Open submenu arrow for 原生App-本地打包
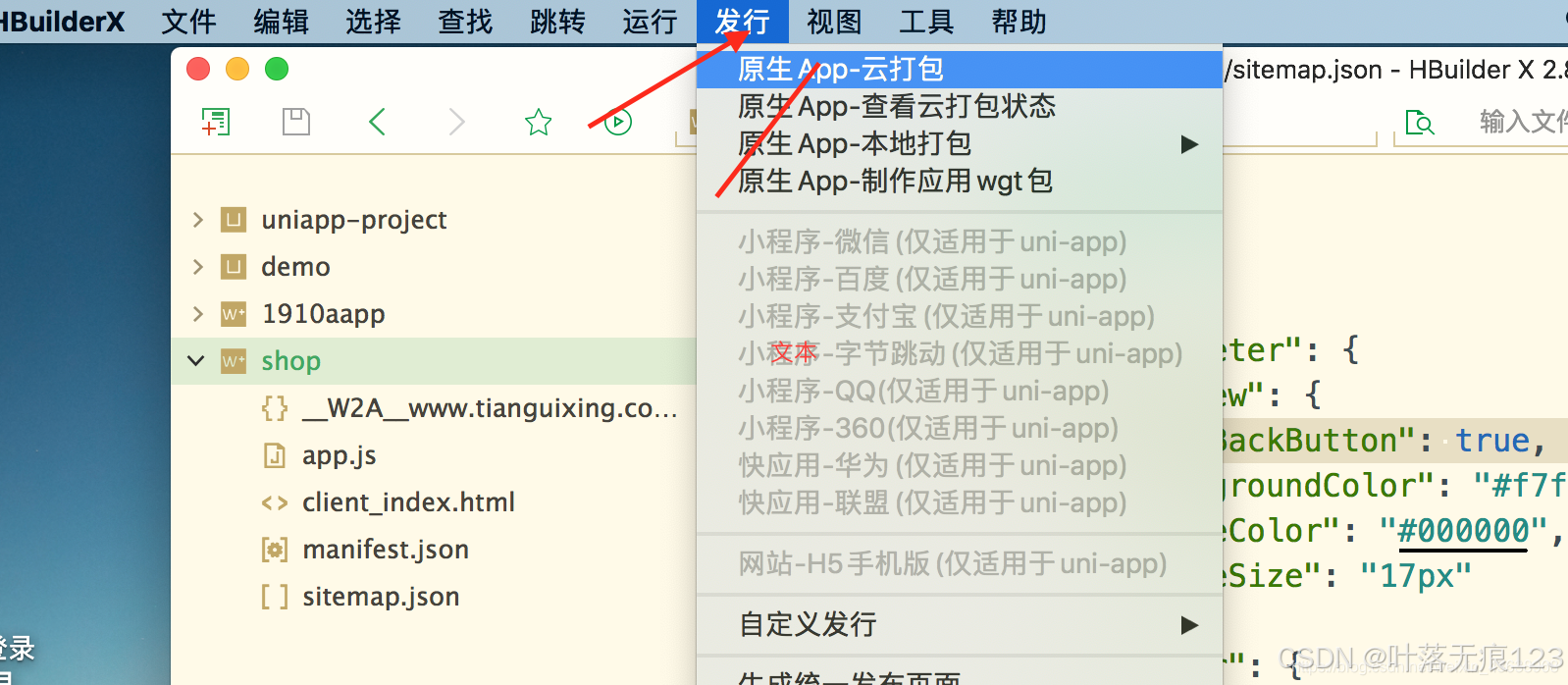 coord(1189,144)
